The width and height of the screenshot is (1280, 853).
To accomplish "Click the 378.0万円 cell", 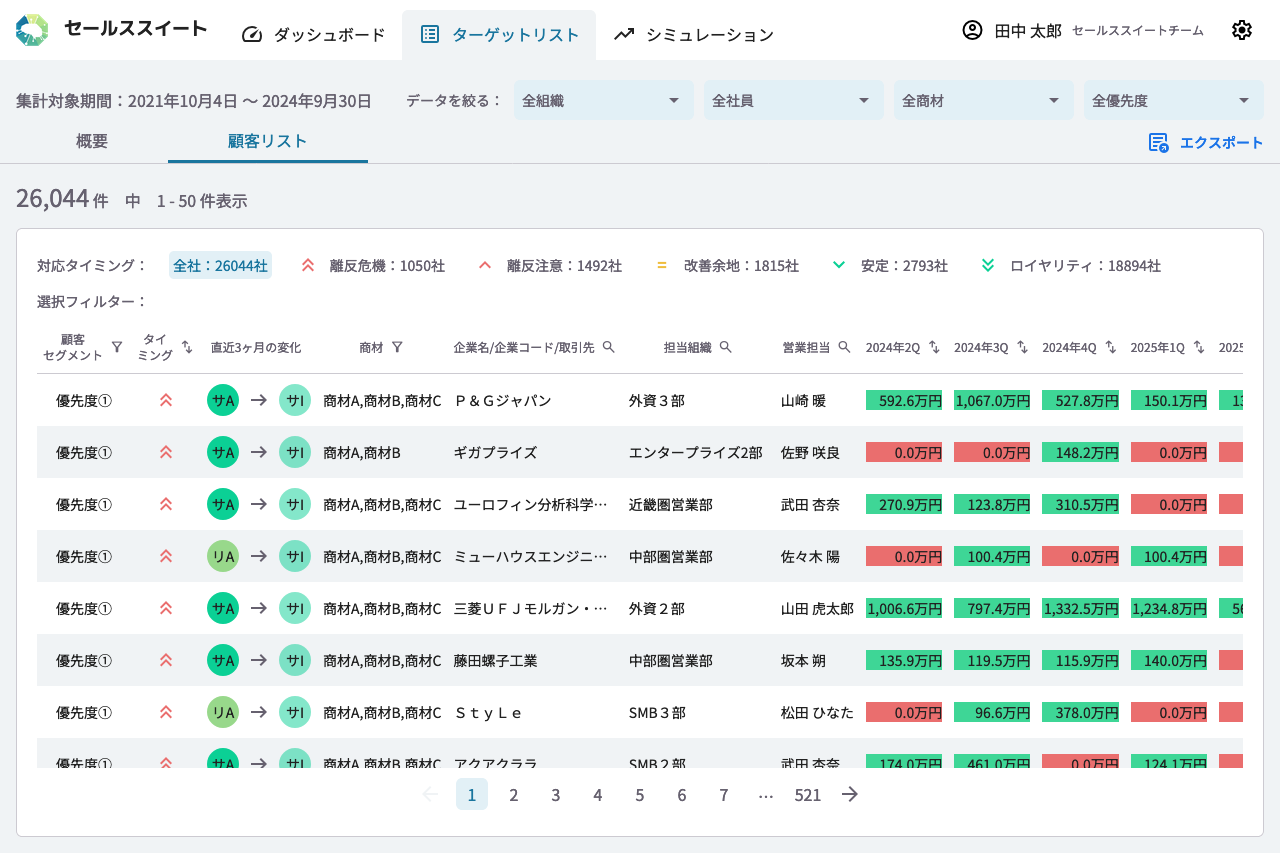I will 1081,712.
